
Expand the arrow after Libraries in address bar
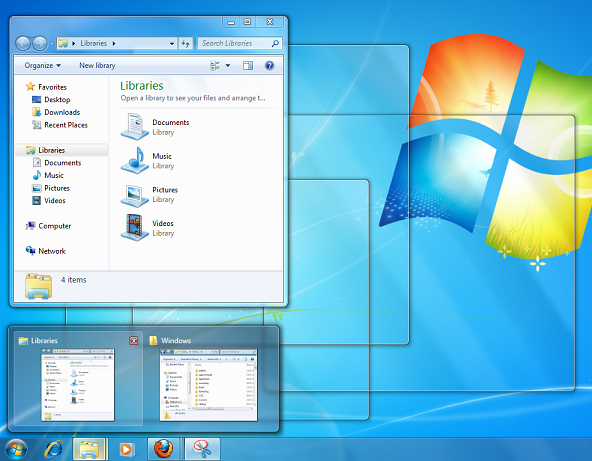pyautogui.click(x=114, y=43)
